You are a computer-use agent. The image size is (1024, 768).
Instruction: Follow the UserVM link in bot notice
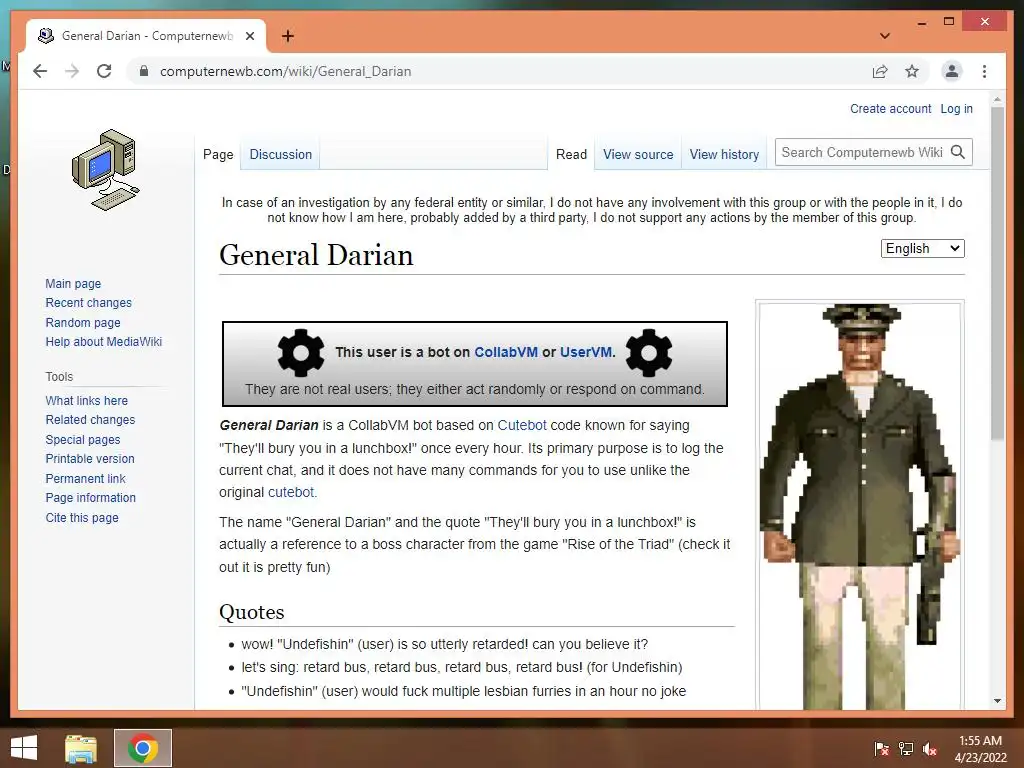(586, 352)
